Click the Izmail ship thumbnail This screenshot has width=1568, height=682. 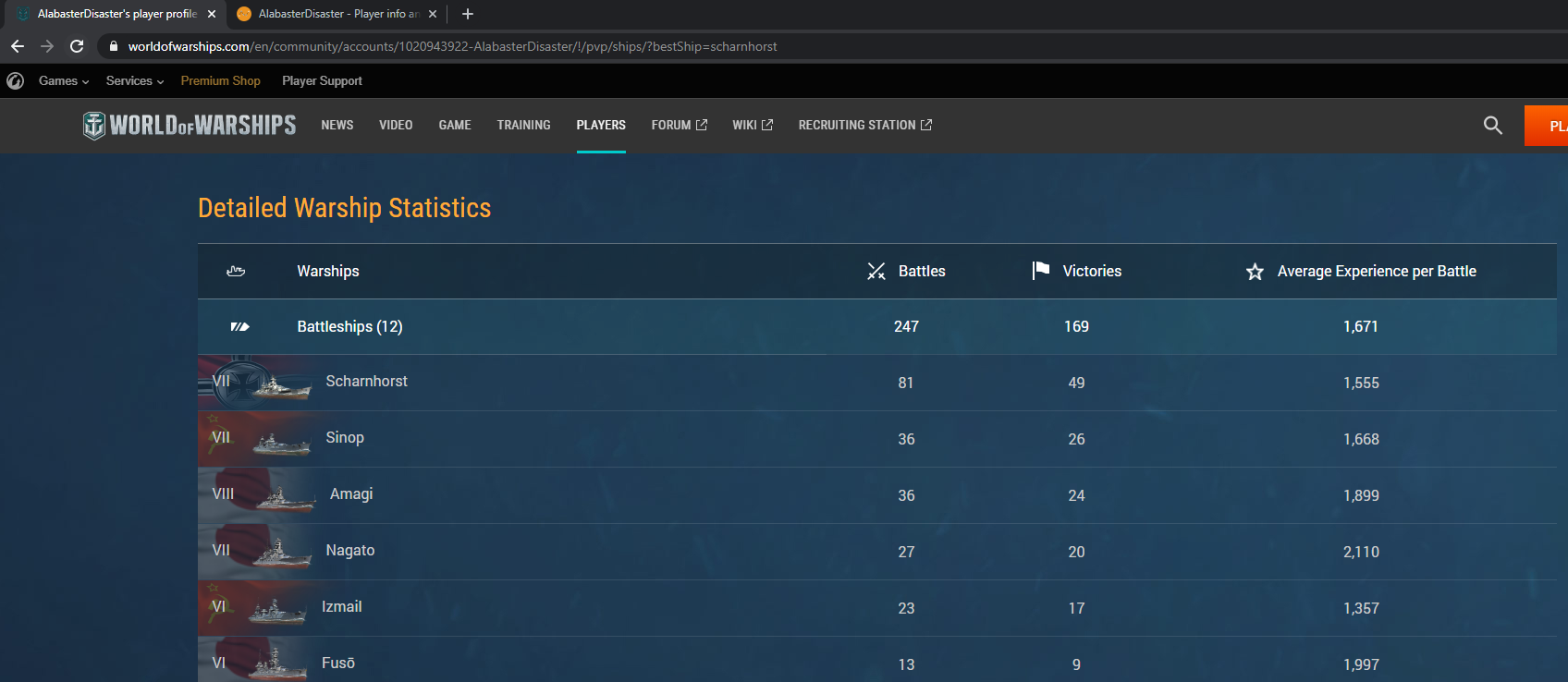click(x=253, y=608)
